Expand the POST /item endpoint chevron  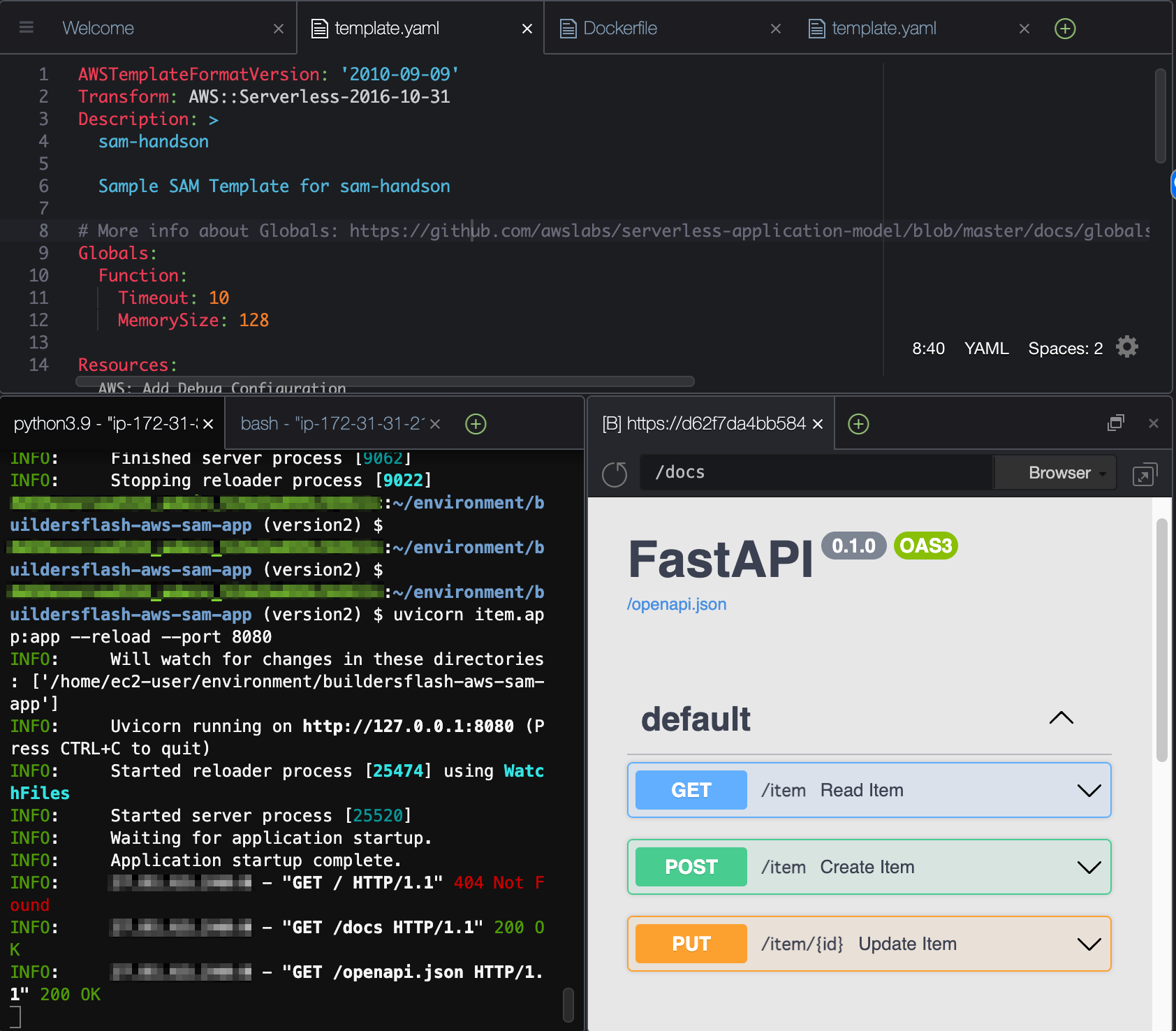click(1089, 868)
